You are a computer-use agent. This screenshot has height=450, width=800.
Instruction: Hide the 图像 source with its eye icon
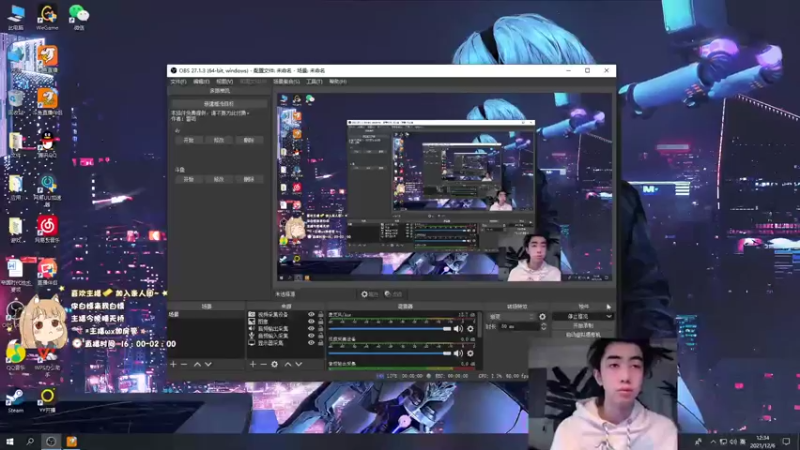(311, 322)
